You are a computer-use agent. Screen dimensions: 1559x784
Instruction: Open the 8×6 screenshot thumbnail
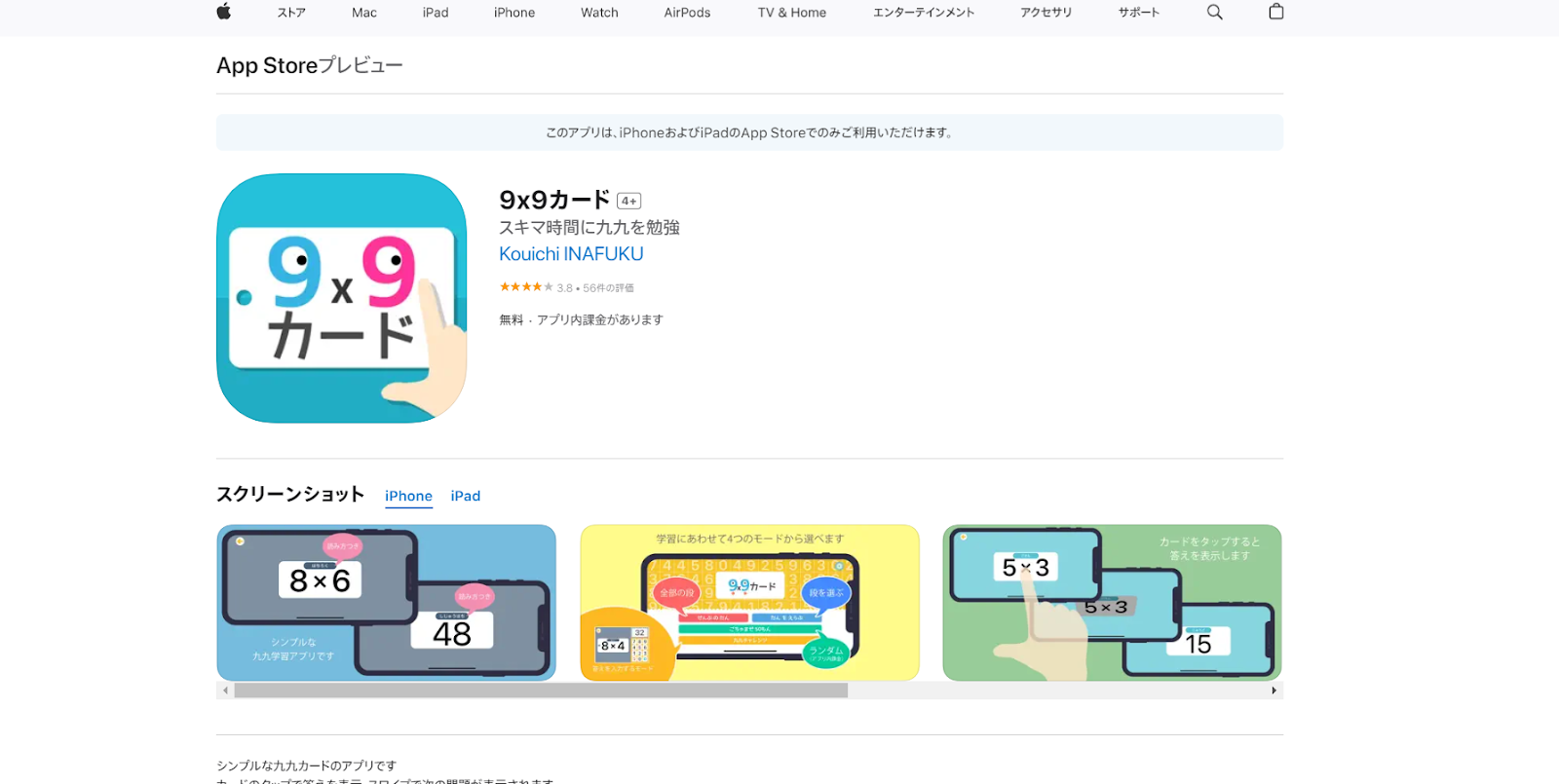(x=386, y=603)
